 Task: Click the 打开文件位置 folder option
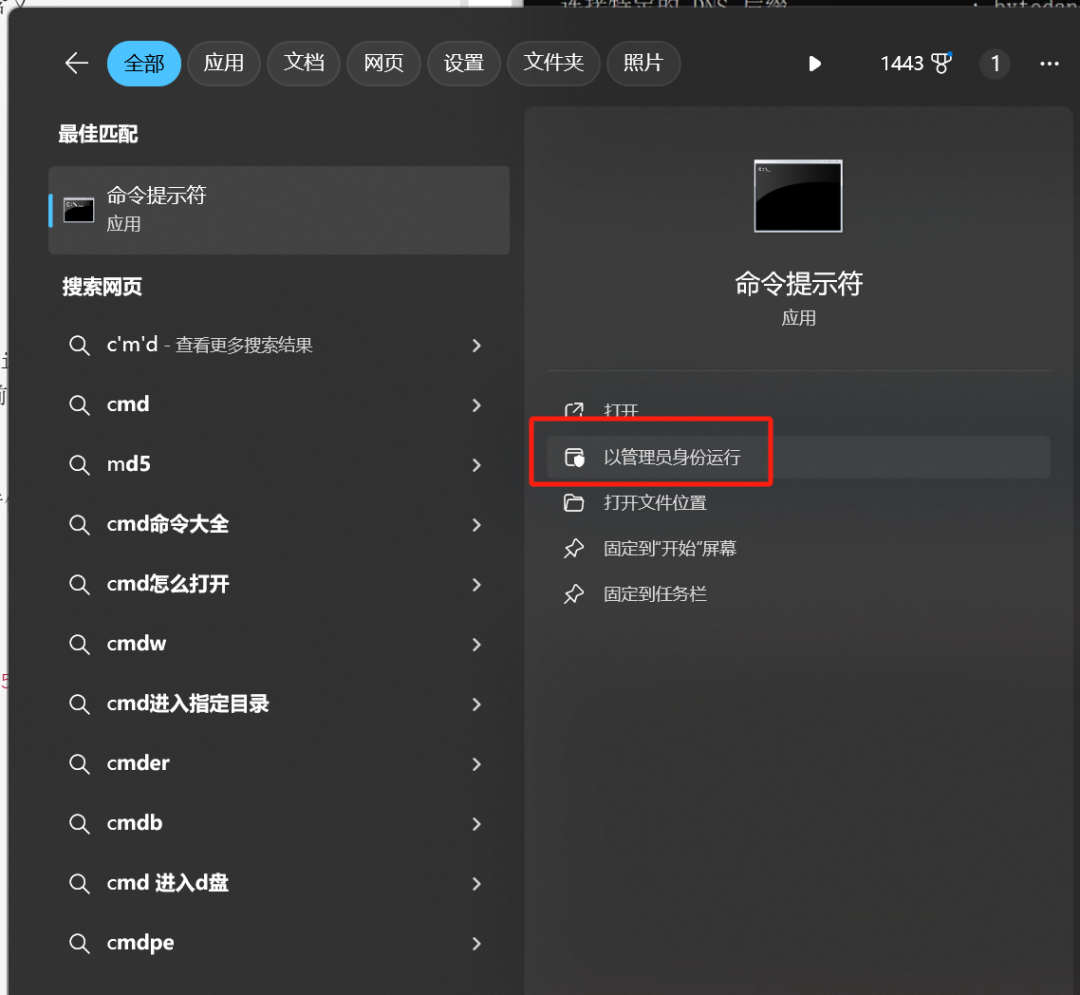655,503
